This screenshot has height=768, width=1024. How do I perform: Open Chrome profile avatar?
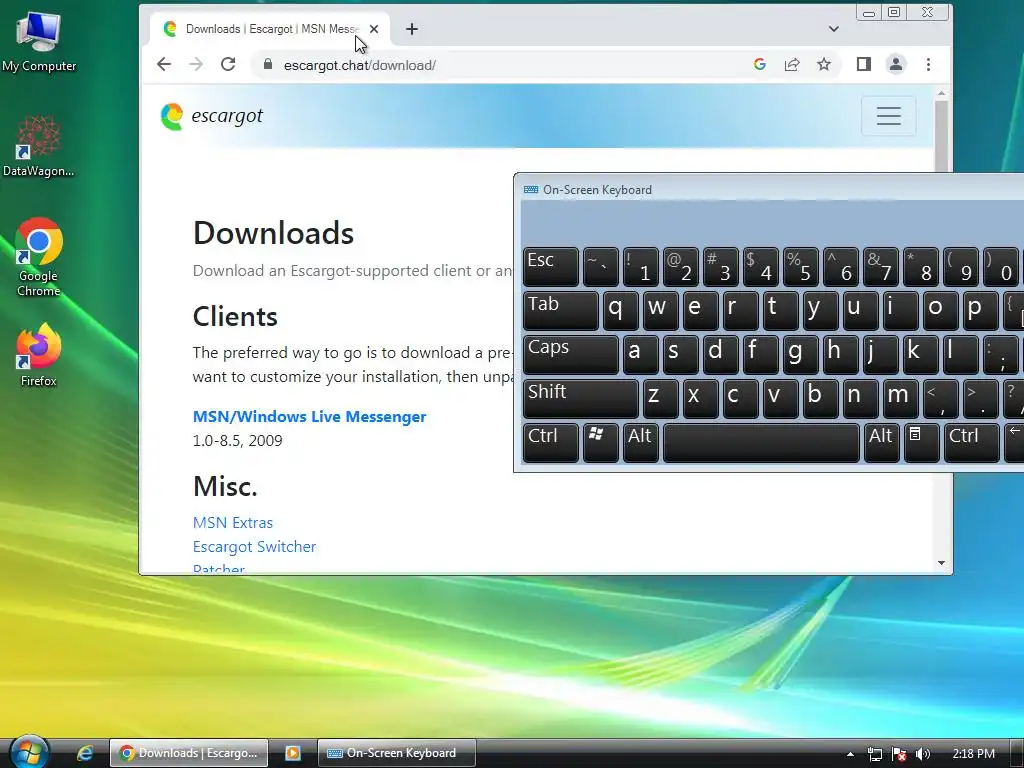pyautogui.click(x=896, y=64)
